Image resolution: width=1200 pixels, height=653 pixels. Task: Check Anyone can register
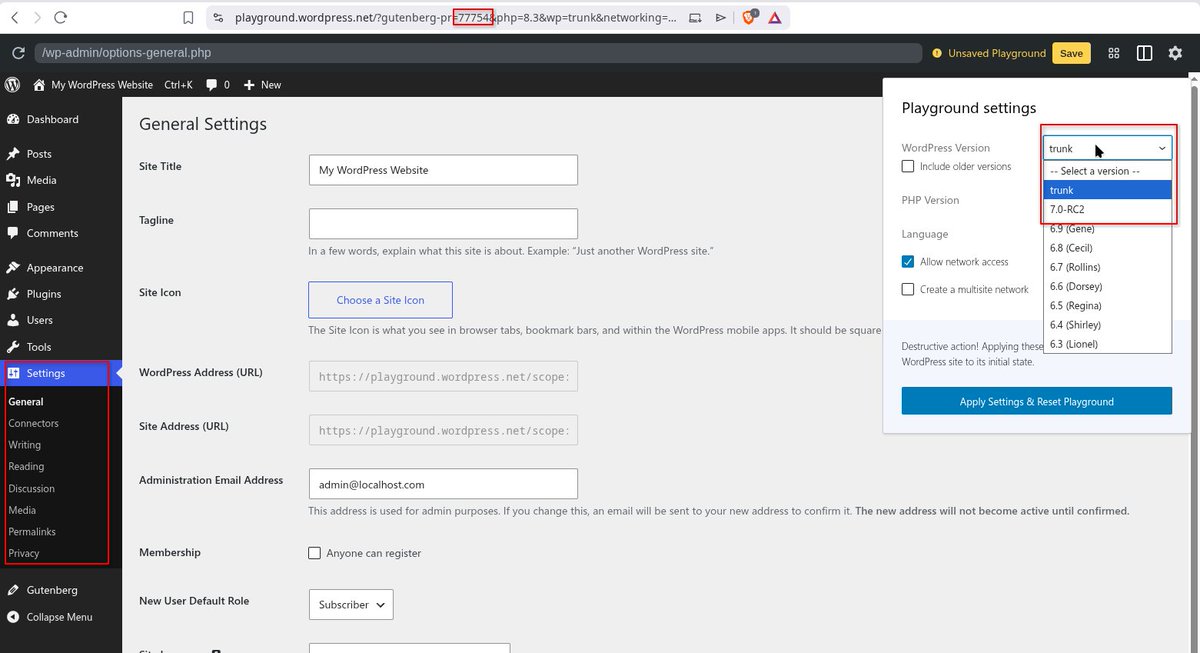[x=315, y=553]
